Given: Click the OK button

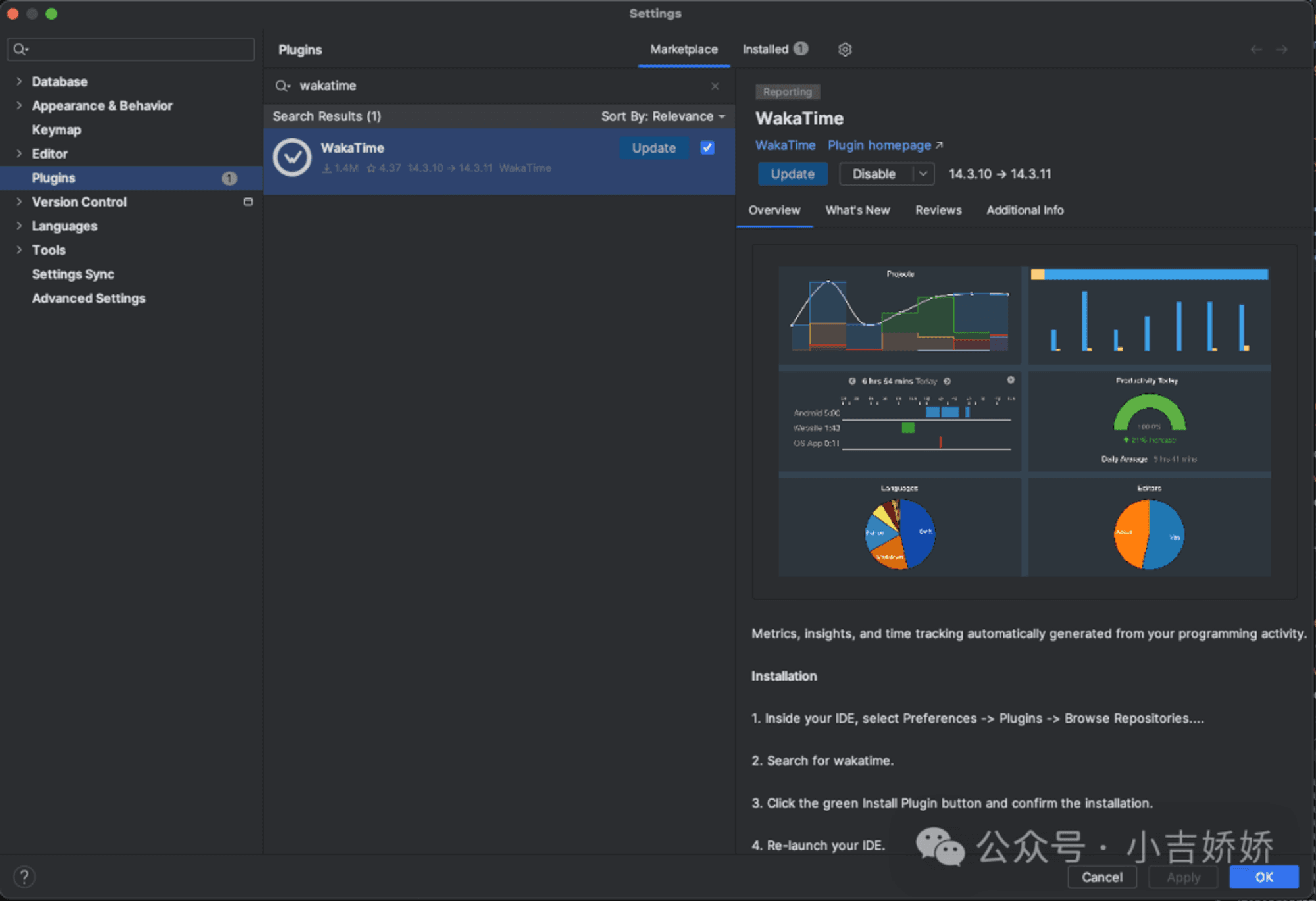Looking at the screenshot, I should tap(1264, 877).
